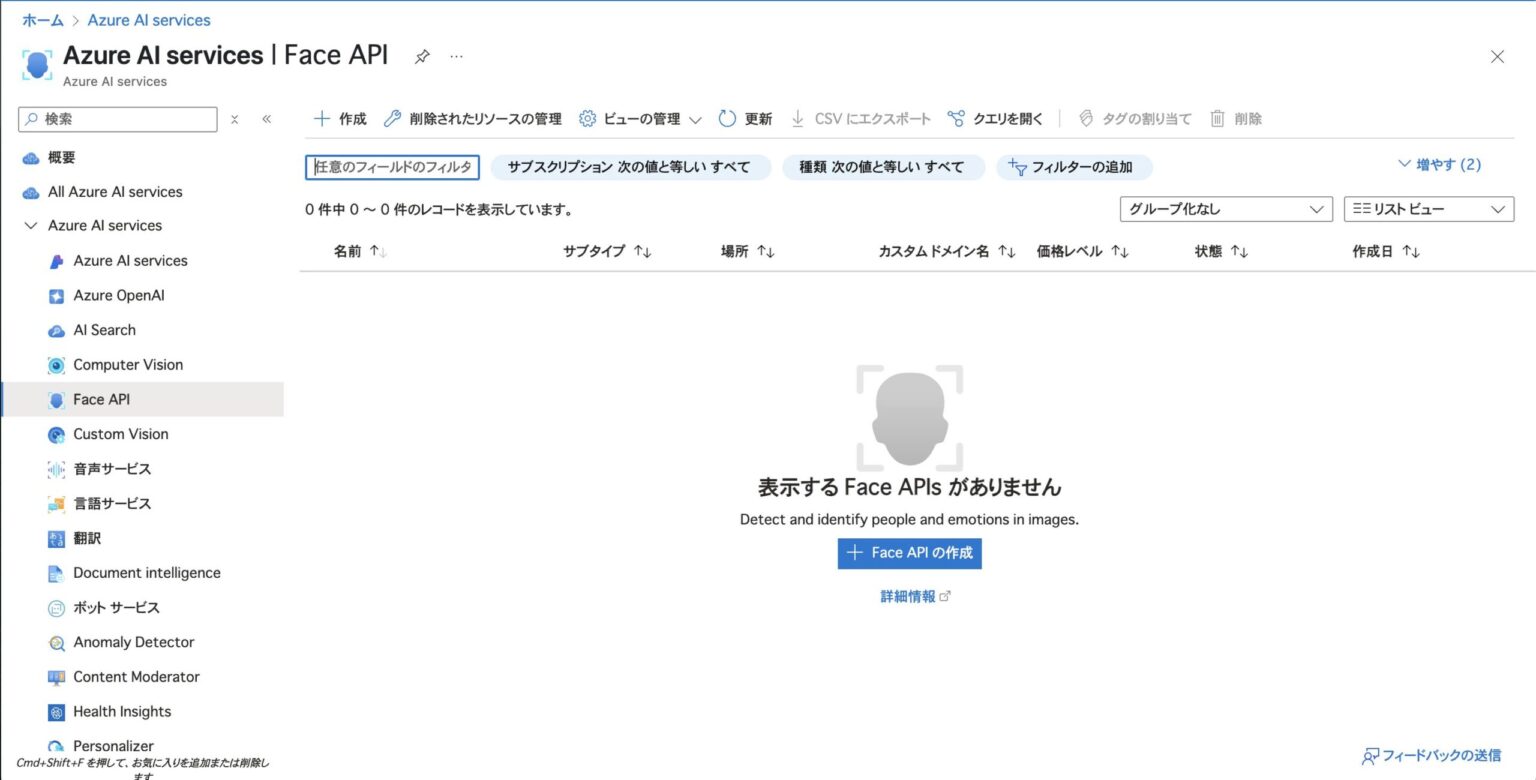The width and height of the screenshot is (1536, 780).
Task: Open Content Moderator service
Action: [x=137, y=677]
